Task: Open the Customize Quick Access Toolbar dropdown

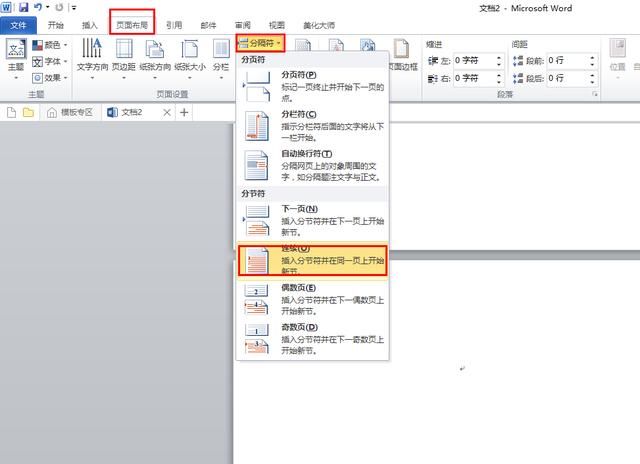Action: [x=73, y=7]
